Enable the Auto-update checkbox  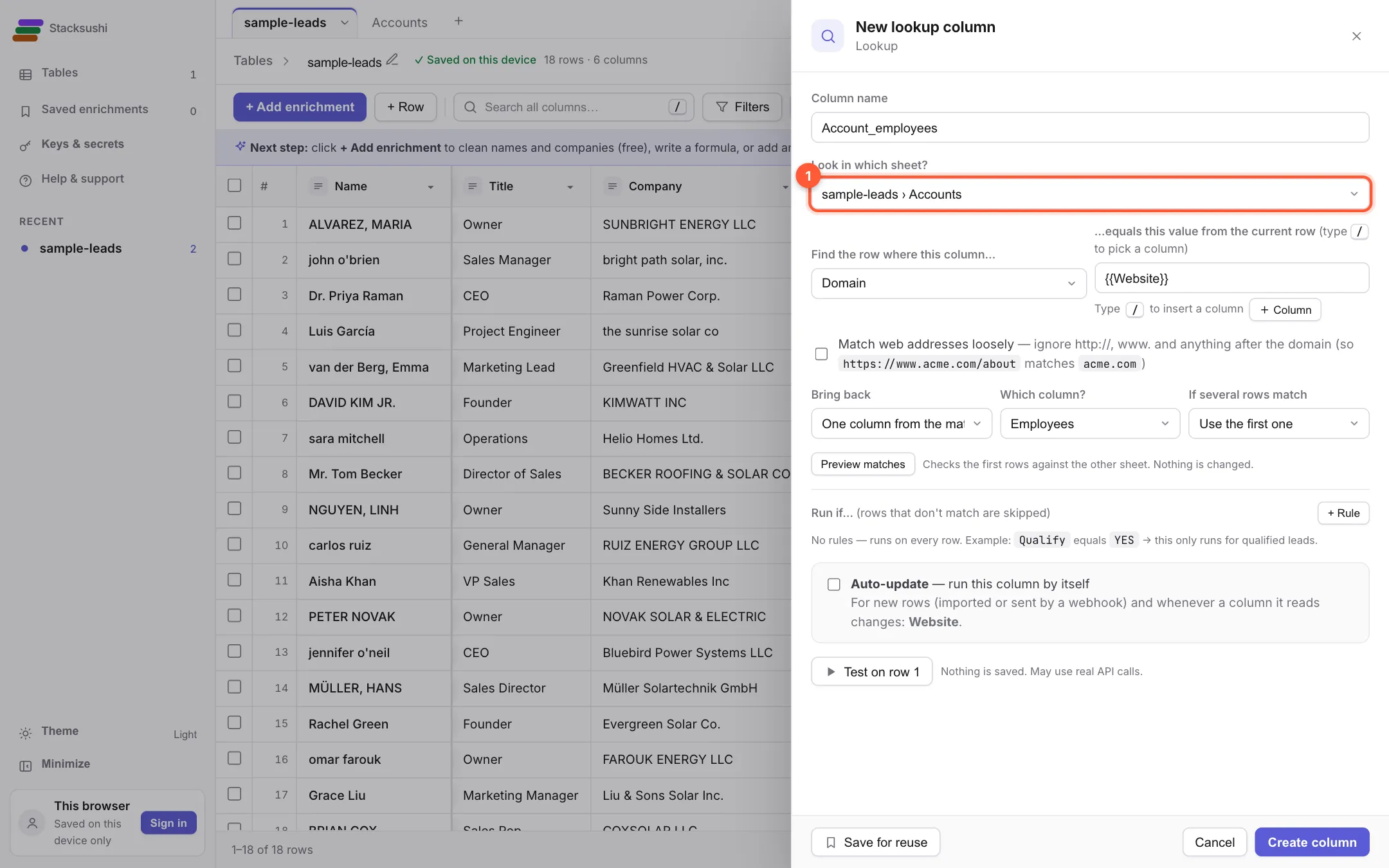tap(834, 584)
